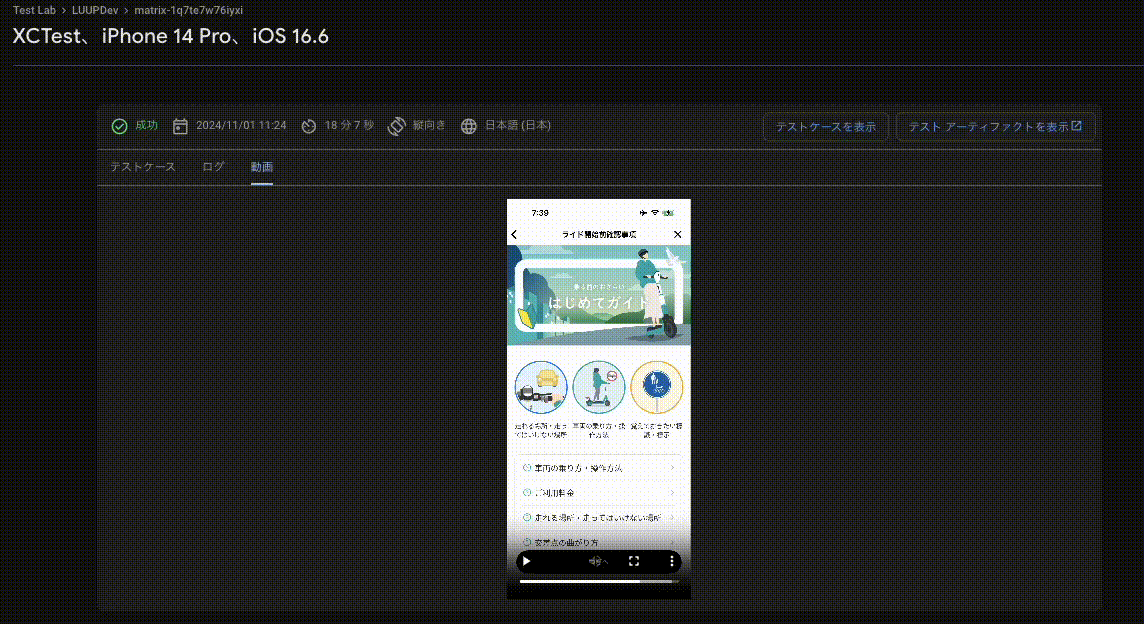Seek on the video progress bar
1144x624 pixels.
599,582
